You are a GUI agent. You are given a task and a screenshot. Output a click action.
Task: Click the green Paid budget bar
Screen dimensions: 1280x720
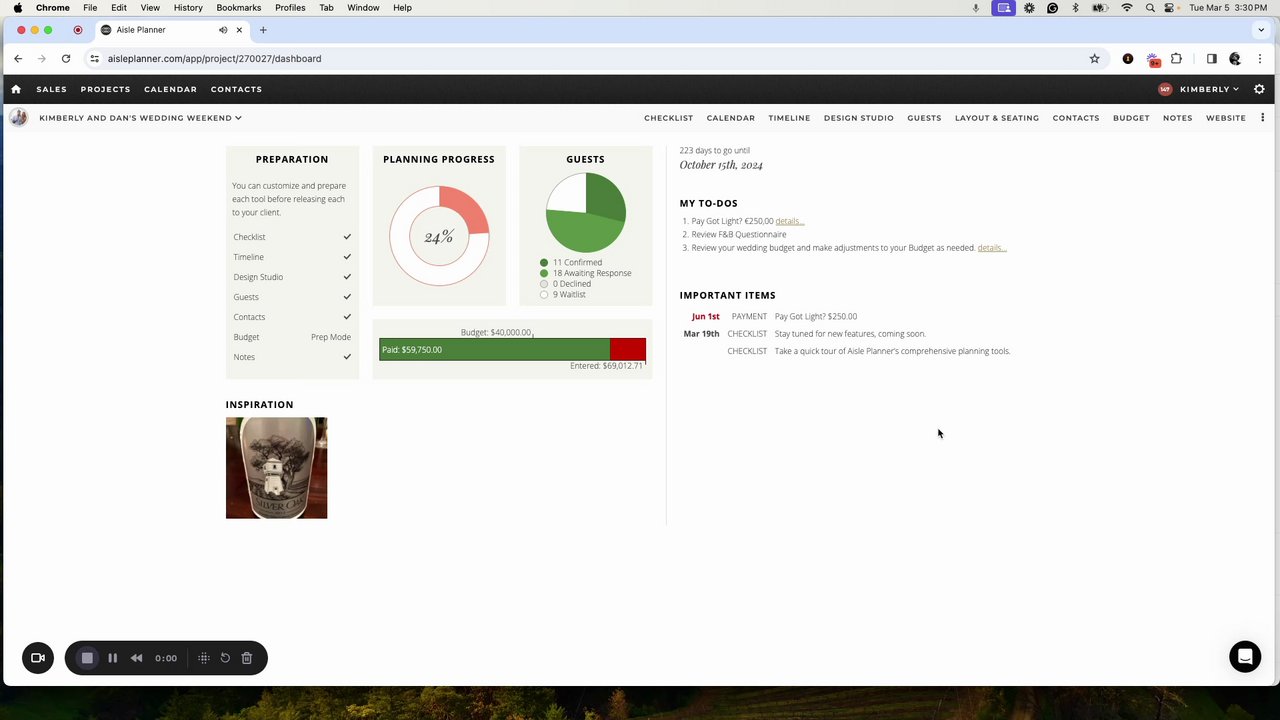pyautogui.click(x=495, y=349)
